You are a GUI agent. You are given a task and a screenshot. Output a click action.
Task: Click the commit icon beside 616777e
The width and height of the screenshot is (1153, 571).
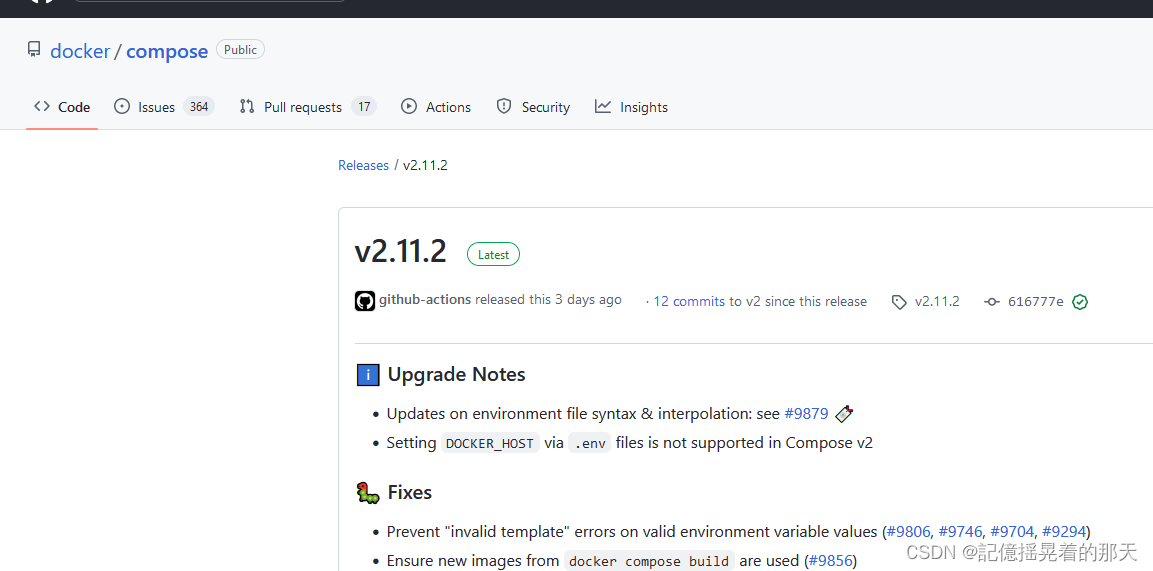(x=992, y=302)
